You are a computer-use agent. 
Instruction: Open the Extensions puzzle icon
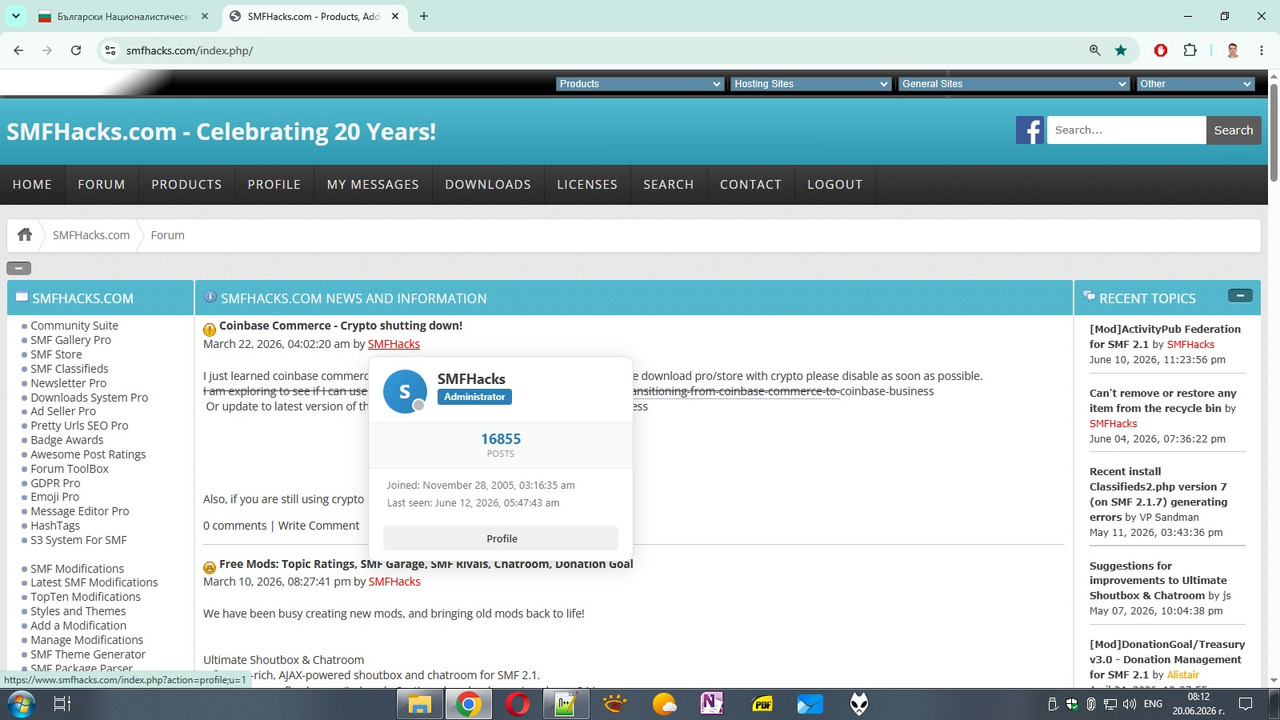click(1190, 50)
